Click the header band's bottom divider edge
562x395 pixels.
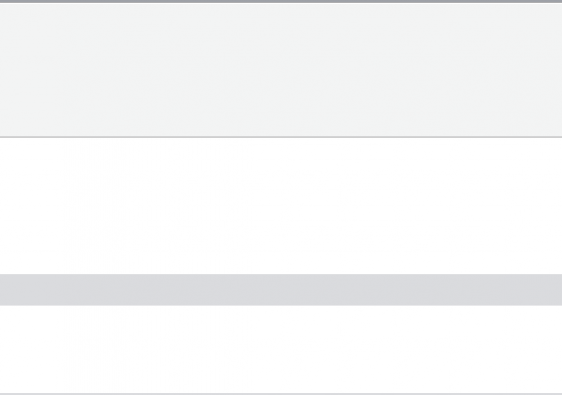pyautogui.click(x=281, y=137)
